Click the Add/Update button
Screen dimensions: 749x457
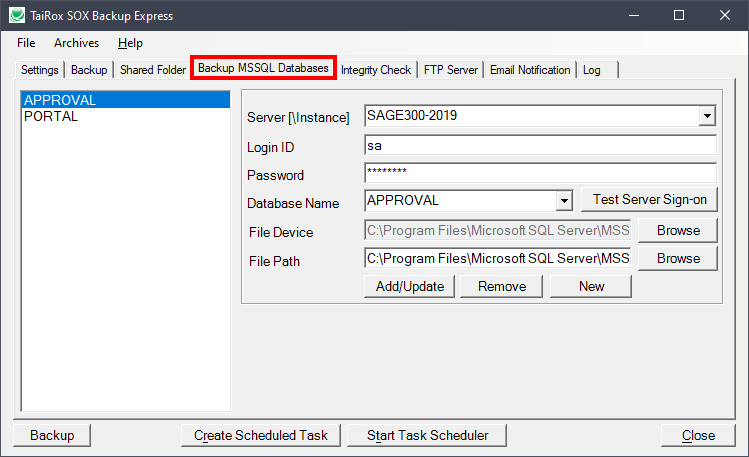(409, 286)
